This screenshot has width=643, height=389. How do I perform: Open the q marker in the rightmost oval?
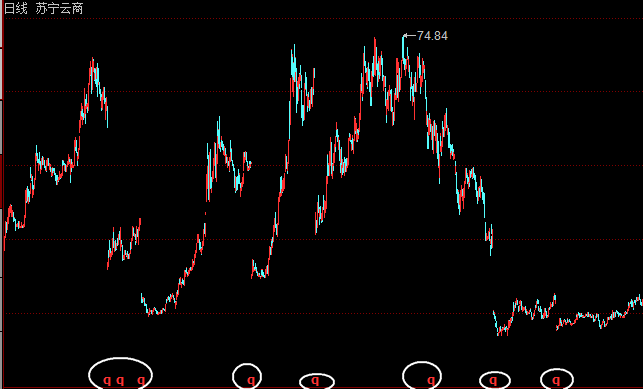556,380
